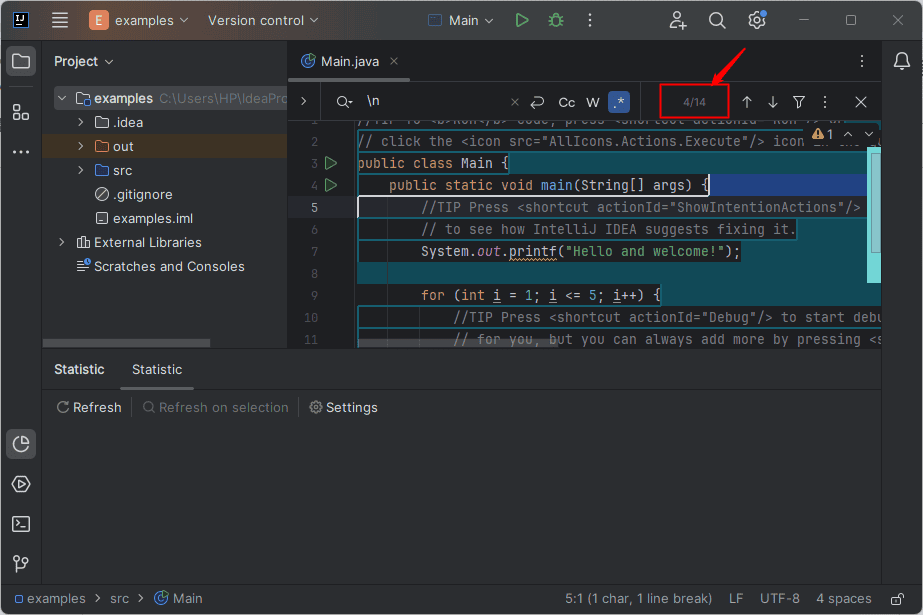923x615 pixels.
Task: Clear the search field text
Action: coord(515,102)
